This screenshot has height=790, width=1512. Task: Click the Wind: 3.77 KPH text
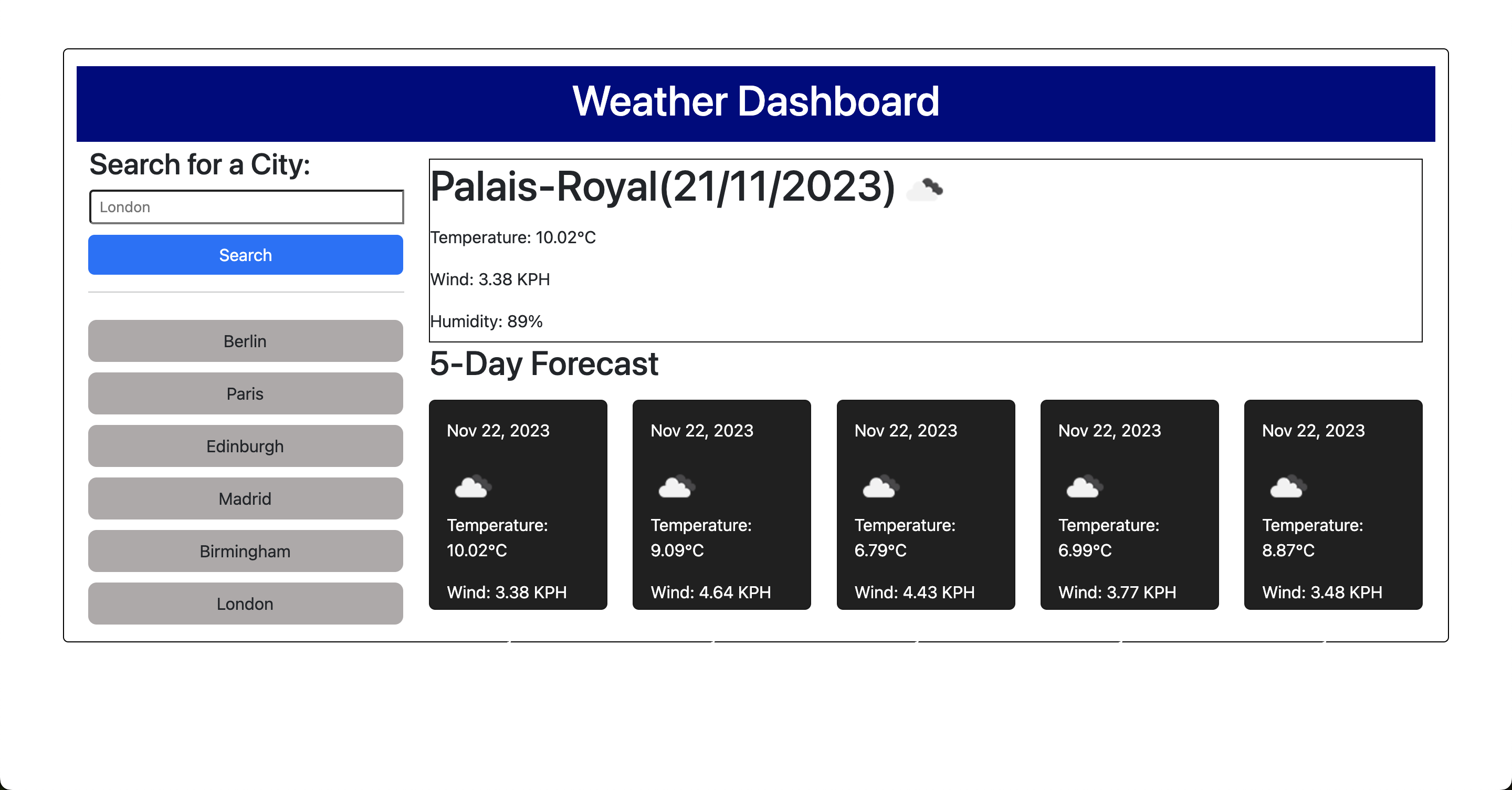pos(1117,592)
